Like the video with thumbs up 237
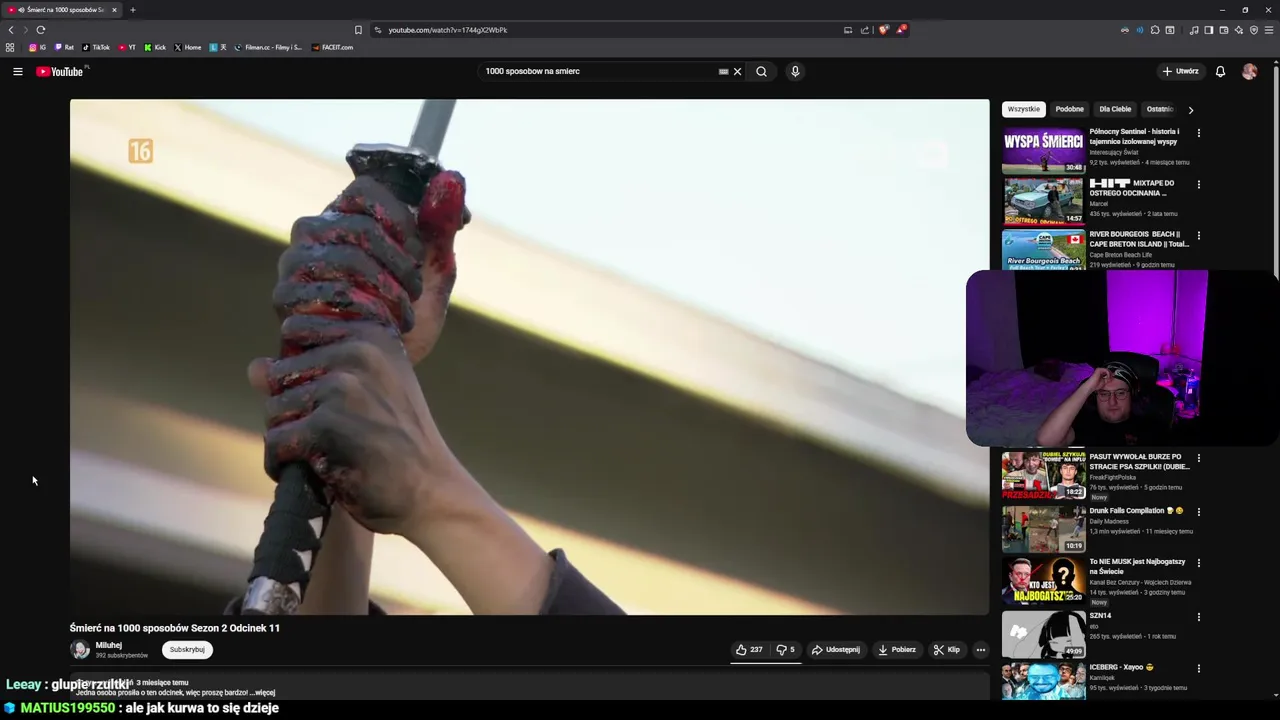The width and height of the screenshot is (1280, 720). (749, 650)
